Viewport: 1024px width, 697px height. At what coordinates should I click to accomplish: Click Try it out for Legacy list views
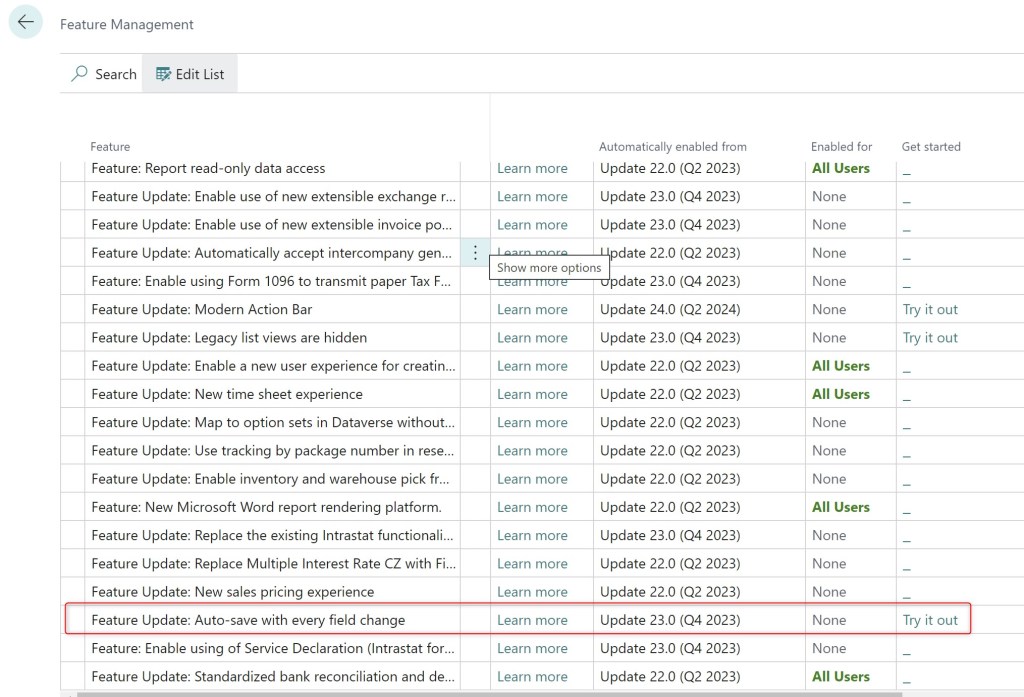pyautogui.click(x=929, y=338)
